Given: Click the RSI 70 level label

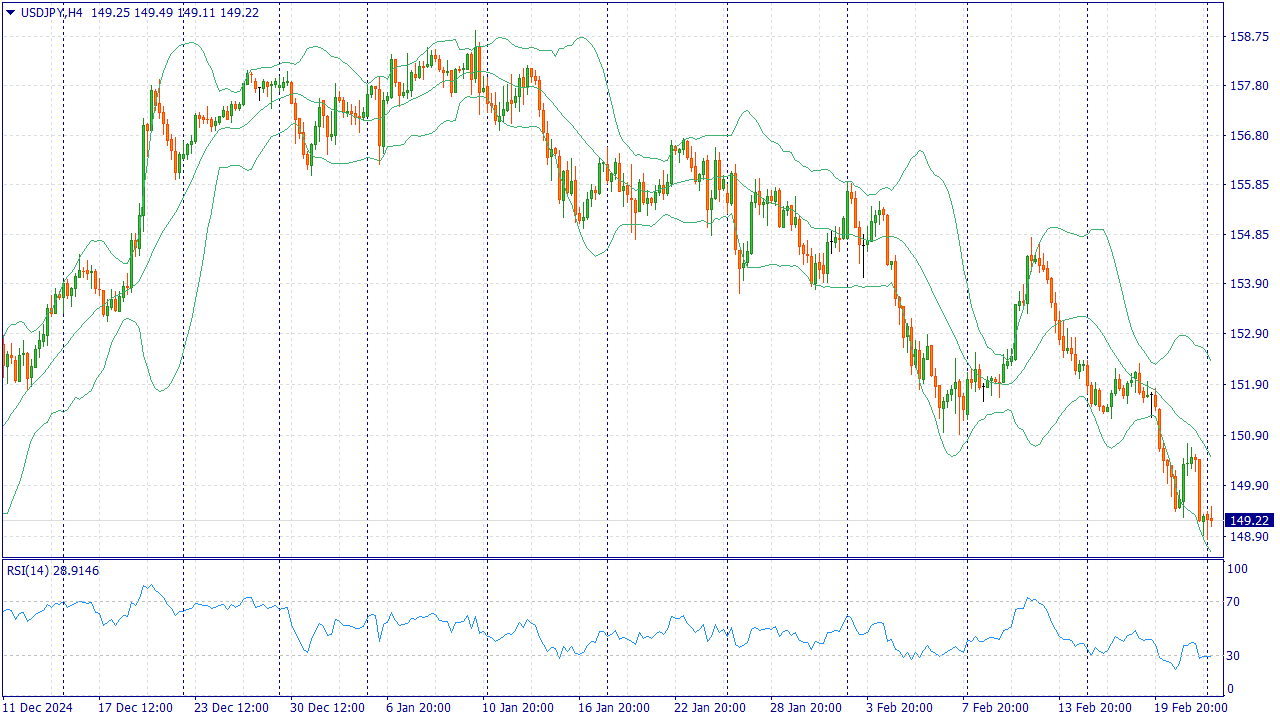Looking at the screenshot, I should pos(1234,602).
